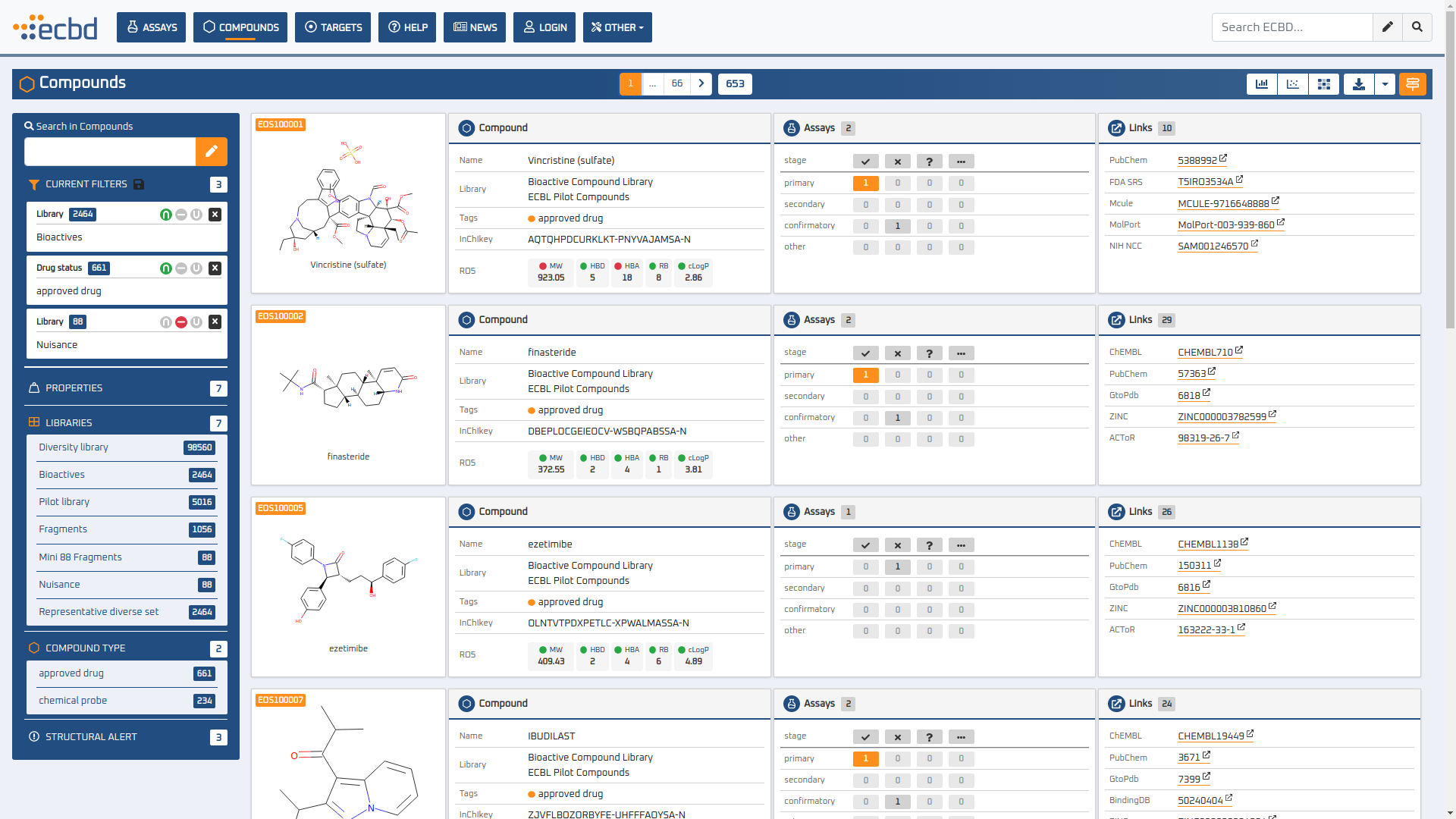The height and width of the screenshot is (819, 1456).
Task: Toggle exclude mode on Drug status filter
Action: click(x=181, y=268)
